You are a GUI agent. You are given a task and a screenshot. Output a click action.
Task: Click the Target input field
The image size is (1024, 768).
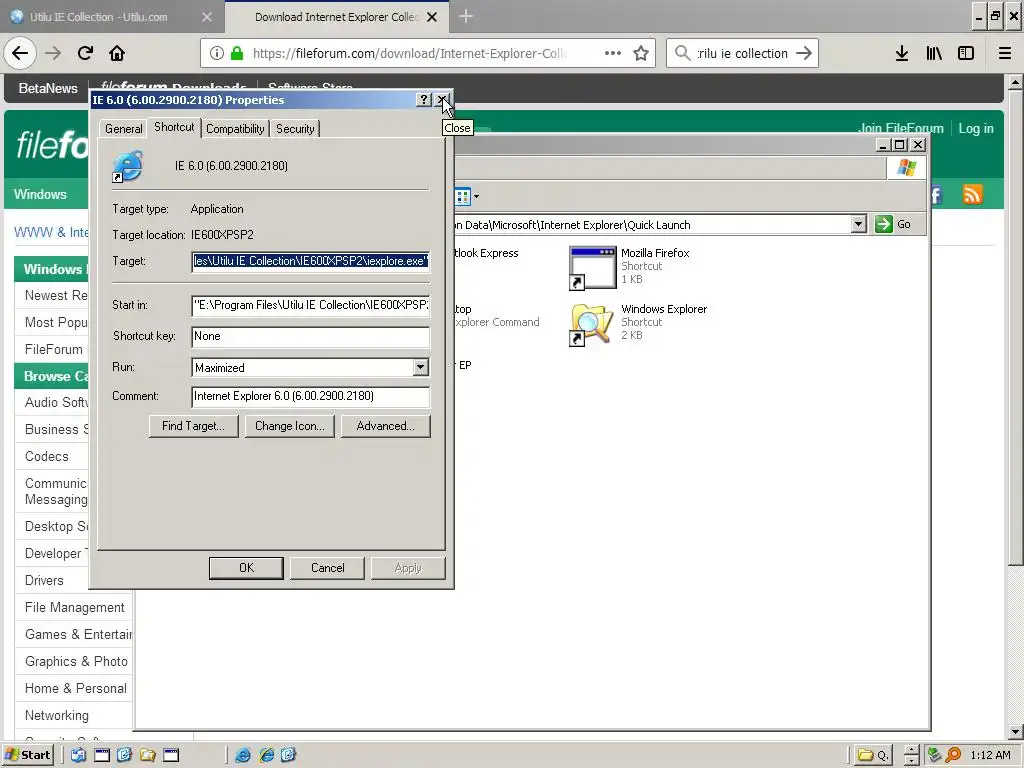pos(311,261)
